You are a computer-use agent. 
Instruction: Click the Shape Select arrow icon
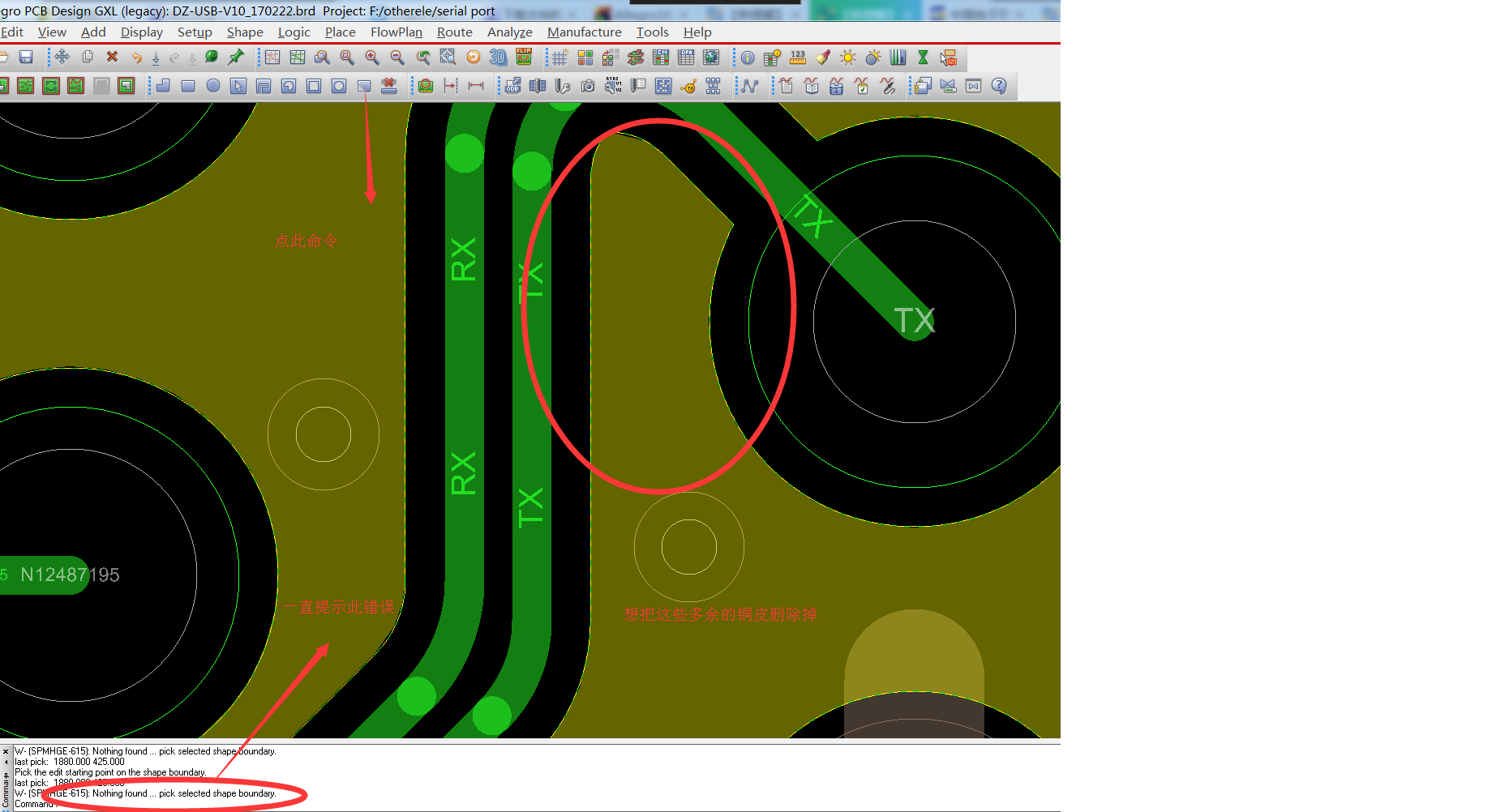238,86
